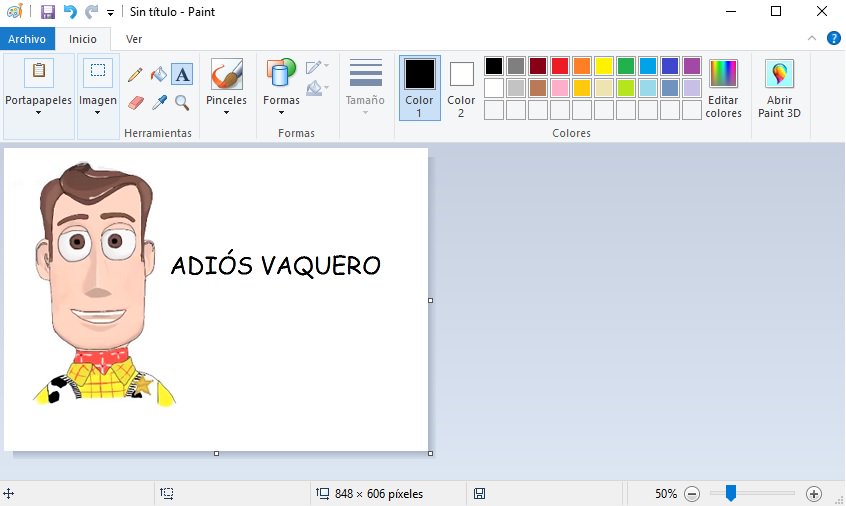Viewport: 846px width, 506px height.
Task: Pick the purple color swatch
Action: [x=692, y=66]
